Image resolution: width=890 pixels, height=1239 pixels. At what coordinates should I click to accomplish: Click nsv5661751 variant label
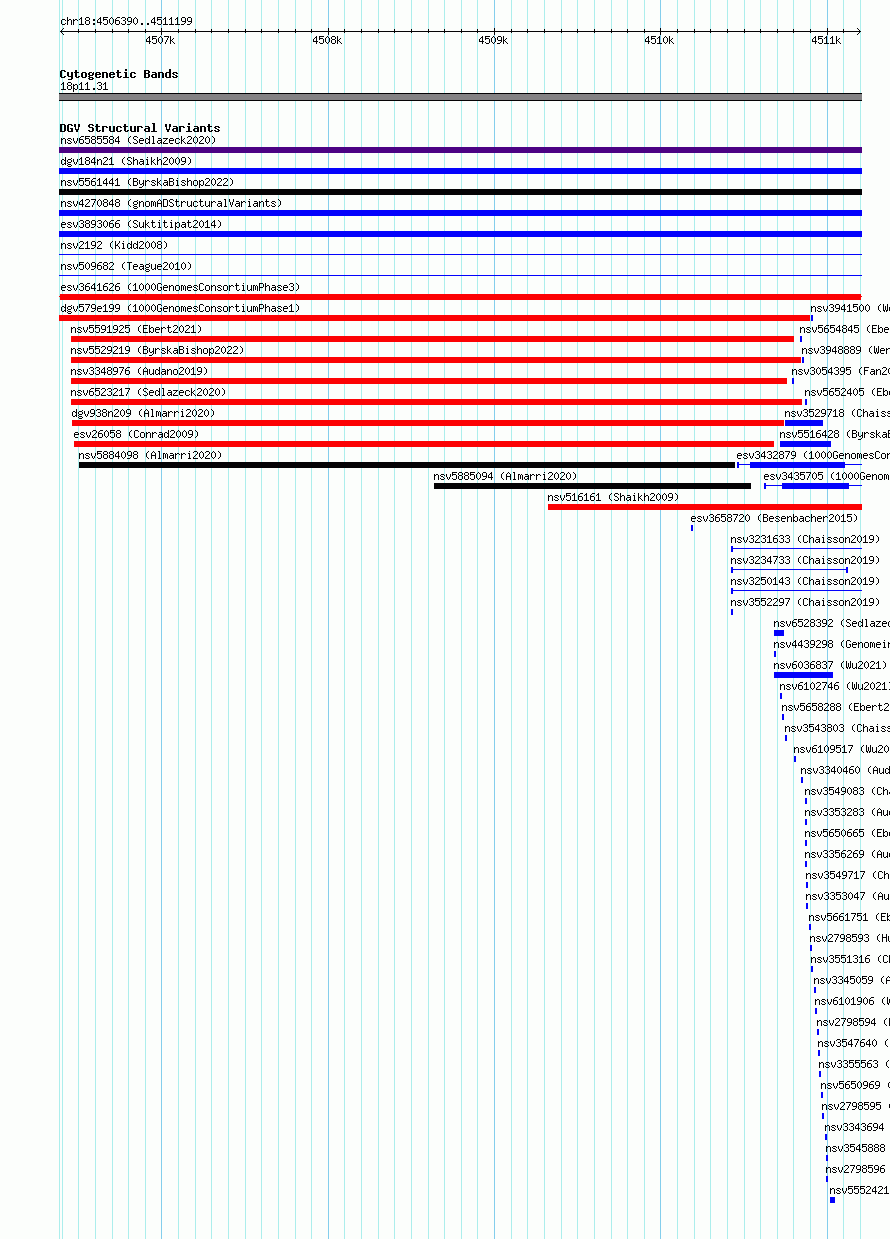pos(849,917)
